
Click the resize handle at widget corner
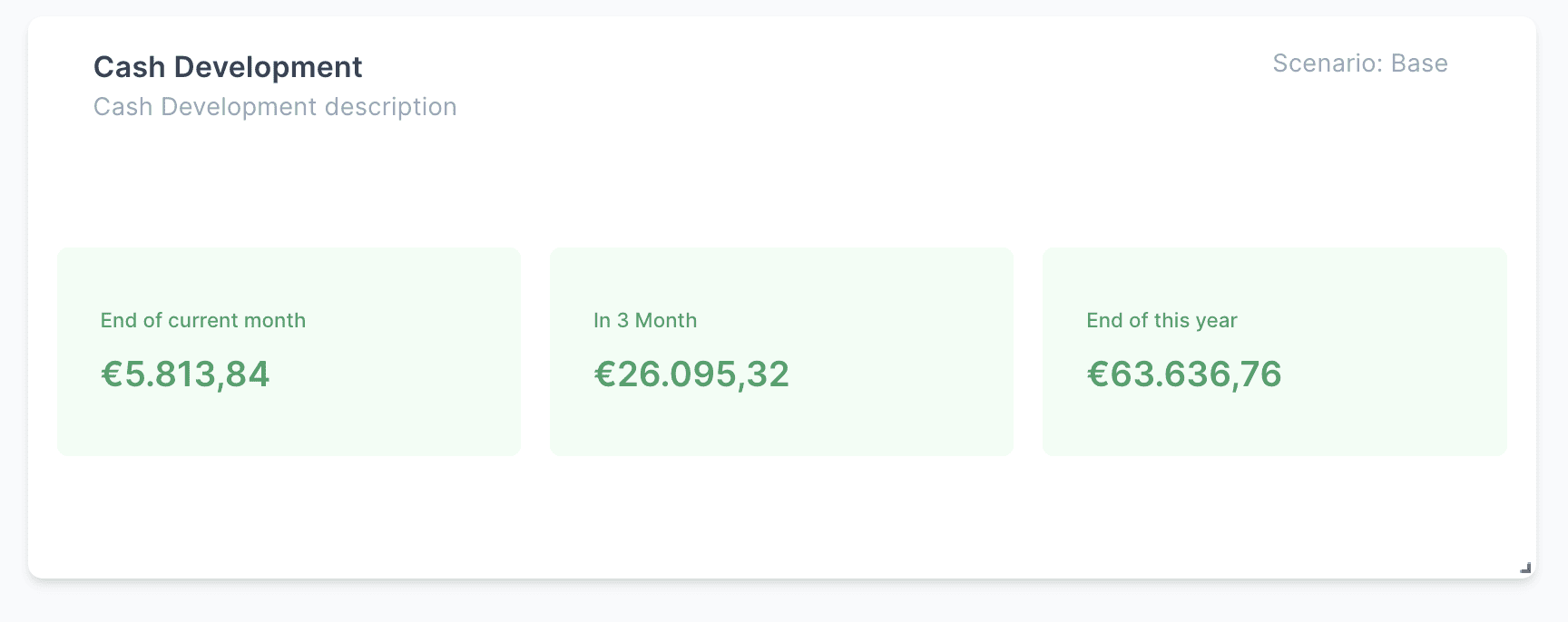click(1525, 569)
